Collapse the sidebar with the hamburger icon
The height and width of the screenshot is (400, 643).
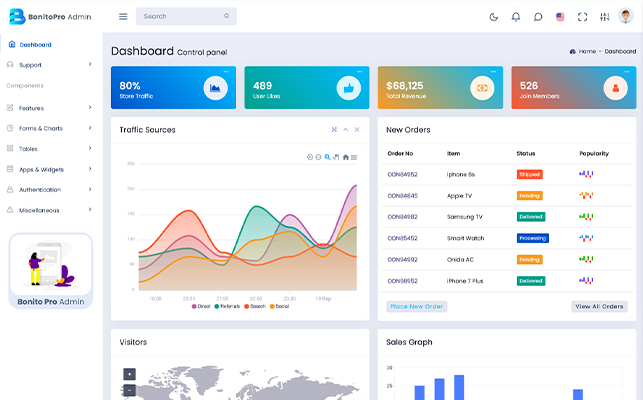pos(123,16)
